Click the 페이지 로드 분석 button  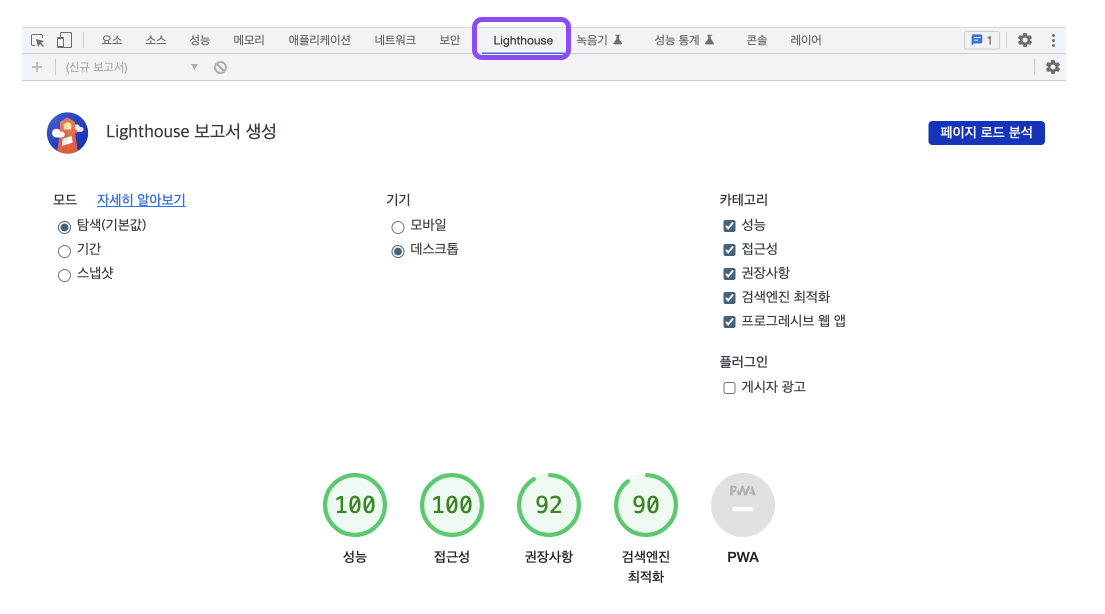coord(986,133)
